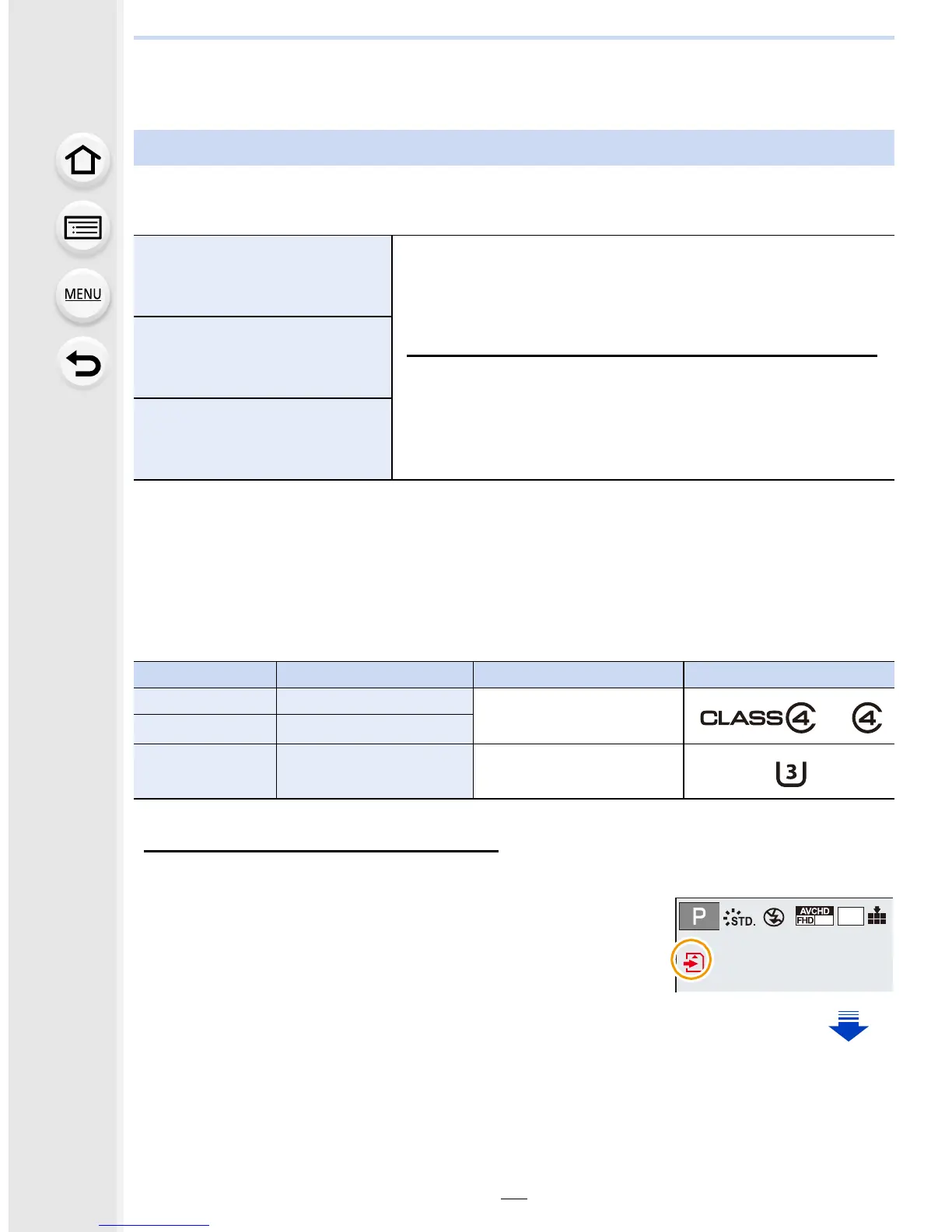This screenshot has width=952, height=1232.
Task: Click the P mode indicator
Action: click(698, 917)
